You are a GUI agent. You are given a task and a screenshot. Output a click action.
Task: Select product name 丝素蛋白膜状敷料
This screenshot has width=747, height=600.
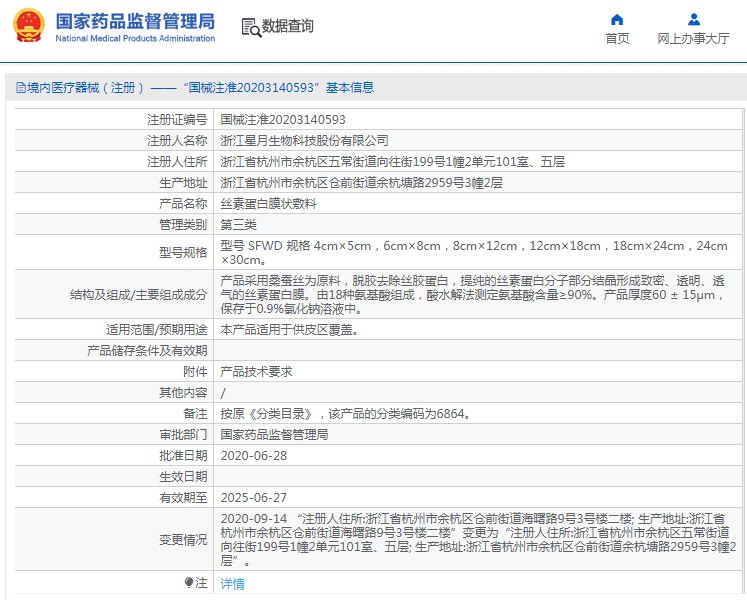pyautogui.click(x=269, y=203)
